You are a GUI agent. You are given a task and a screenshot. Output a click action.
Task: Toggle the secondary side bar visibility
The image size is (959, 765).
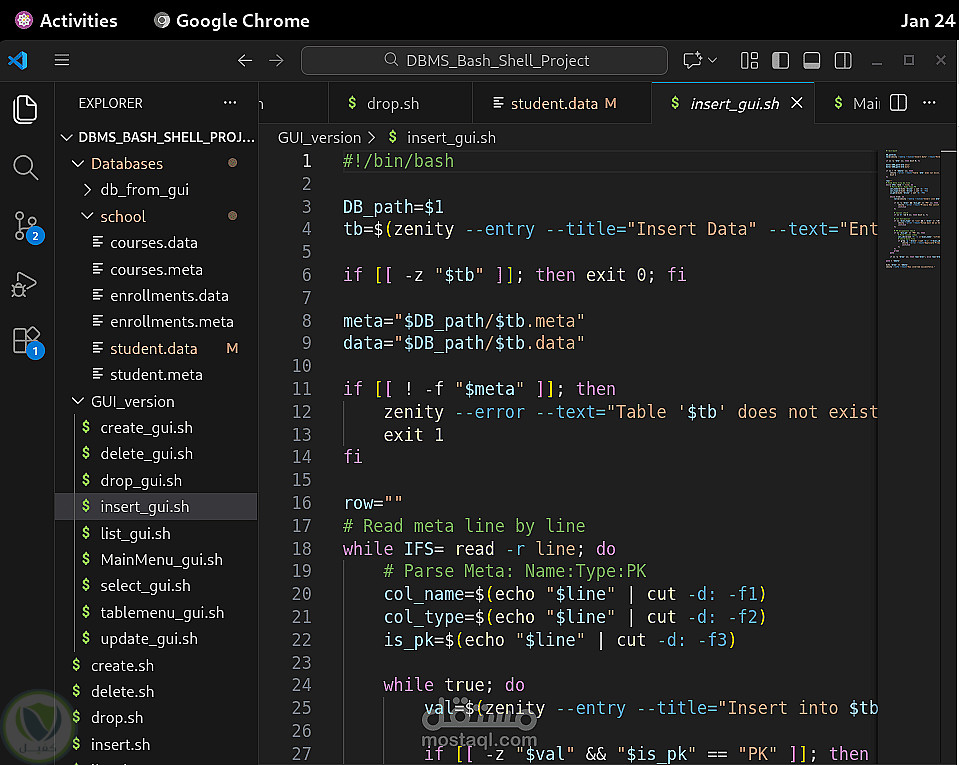(x=843, y=60)
